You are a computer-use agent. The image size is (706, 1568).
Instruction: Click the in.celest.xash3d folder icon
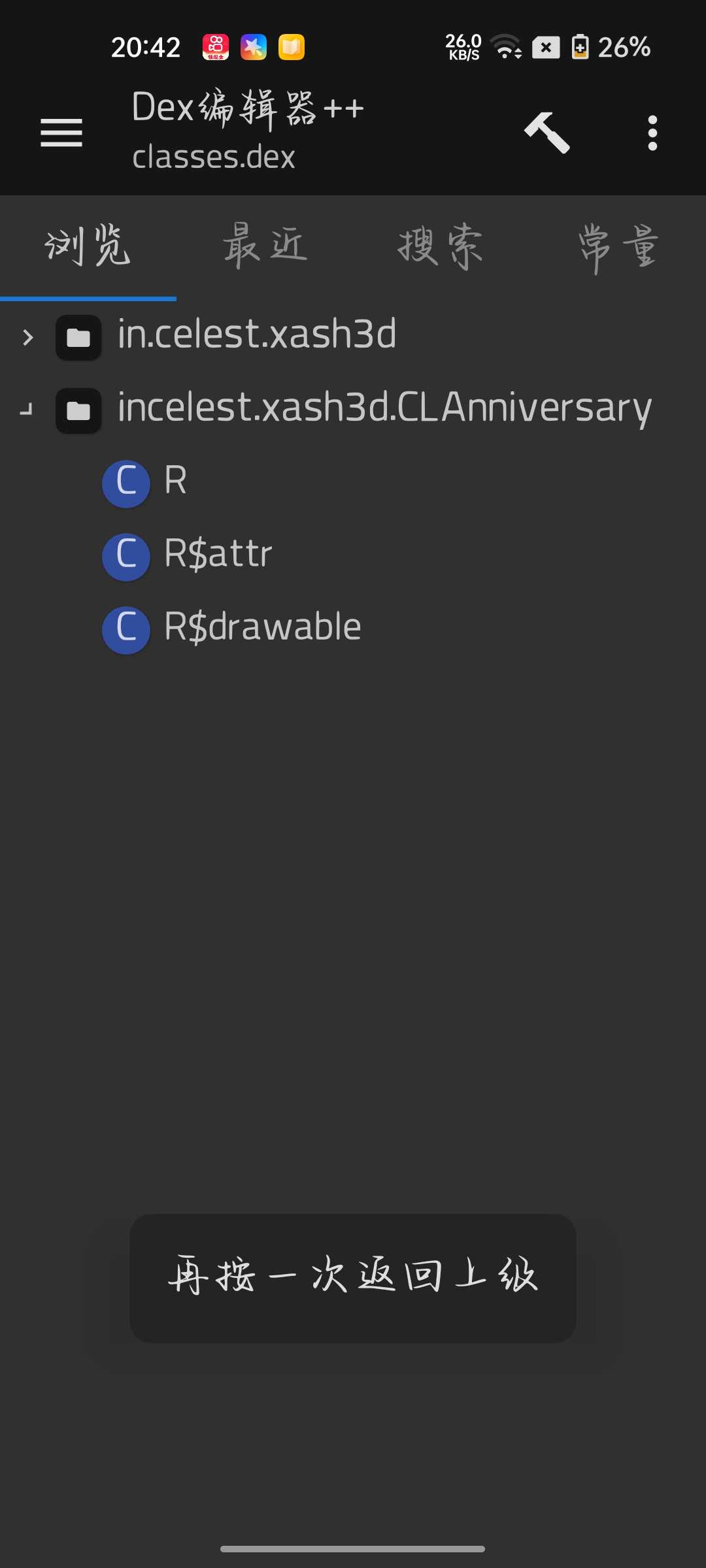click(x=78, y=338)
